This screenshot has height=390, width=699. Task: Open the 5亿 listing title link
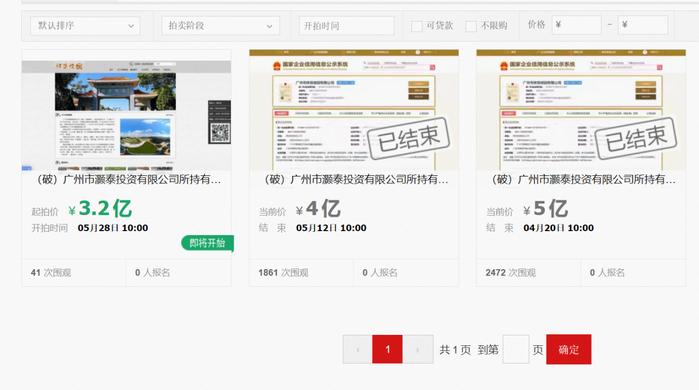[583, 180]
